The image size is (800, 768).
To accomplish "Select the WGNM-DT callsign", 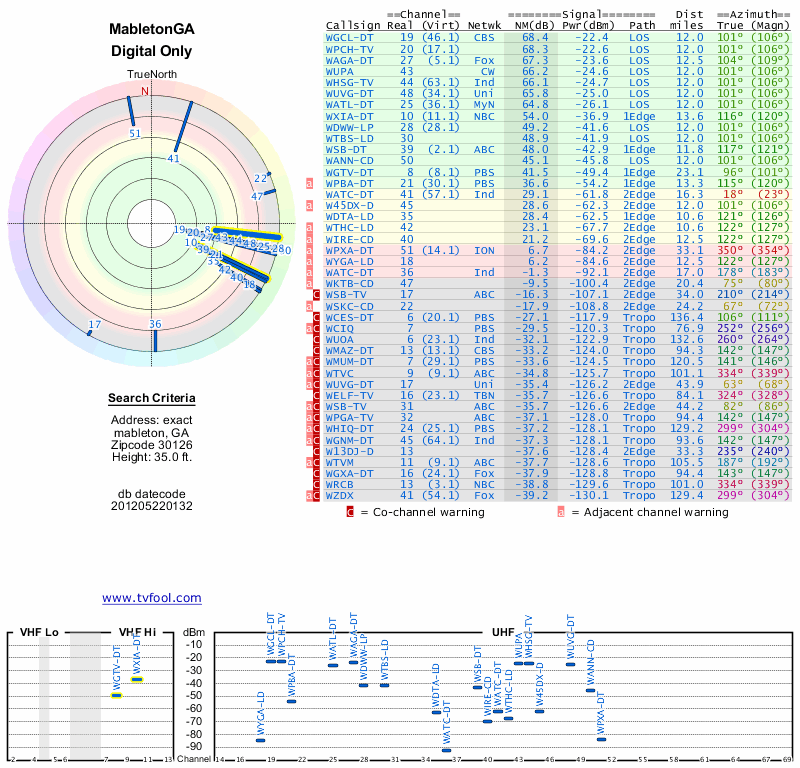I will [349, 440].
